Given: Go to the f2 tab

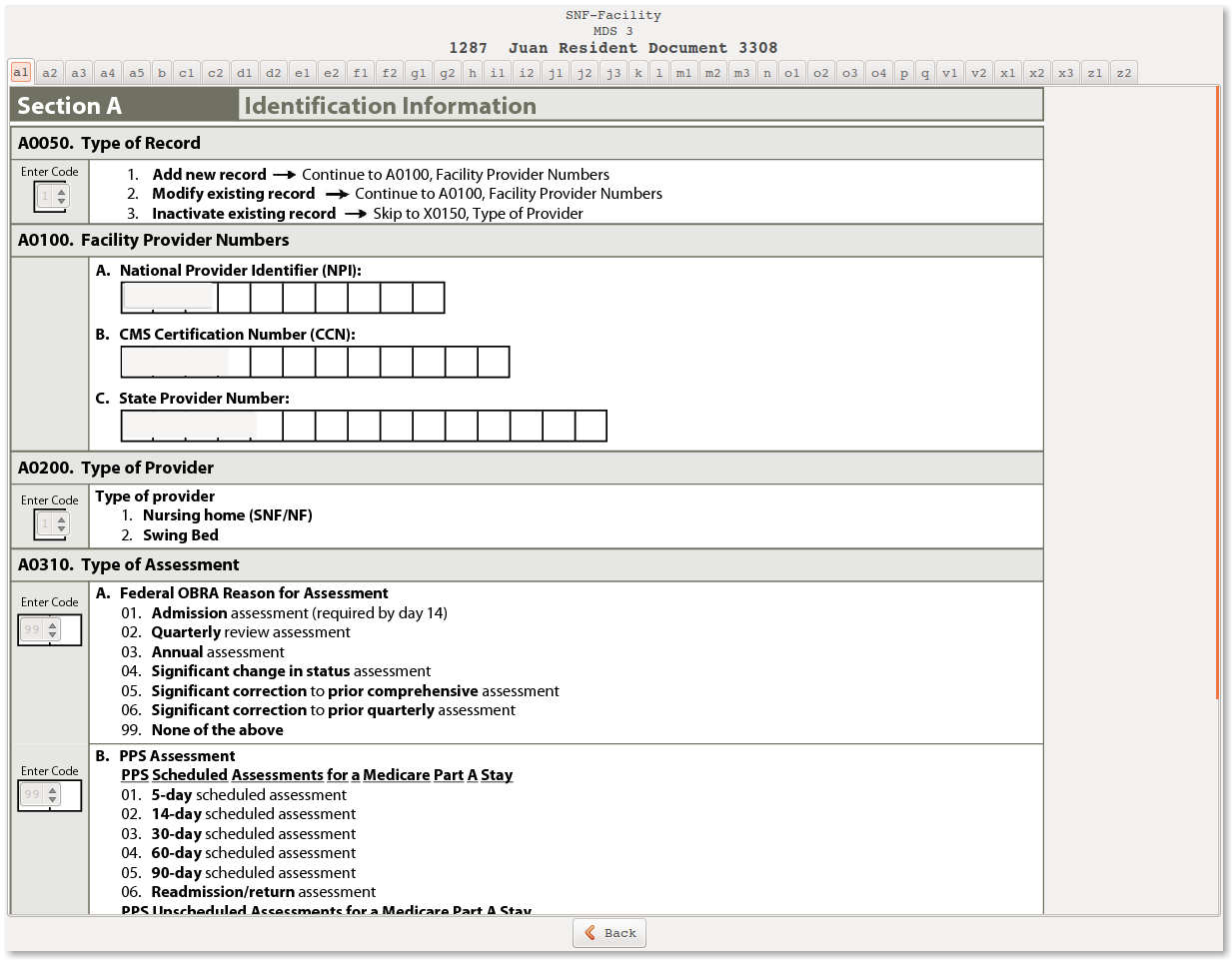Looking at the screenshot, I should click(390, 73).
